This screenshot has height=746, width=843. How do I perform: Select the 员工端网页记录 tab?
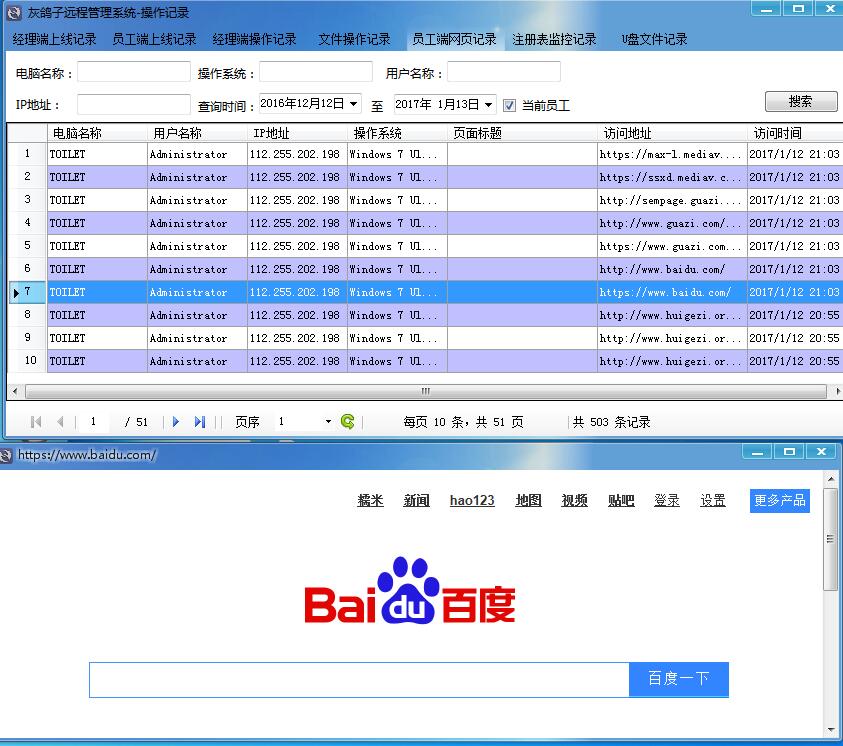pos(454,39)
